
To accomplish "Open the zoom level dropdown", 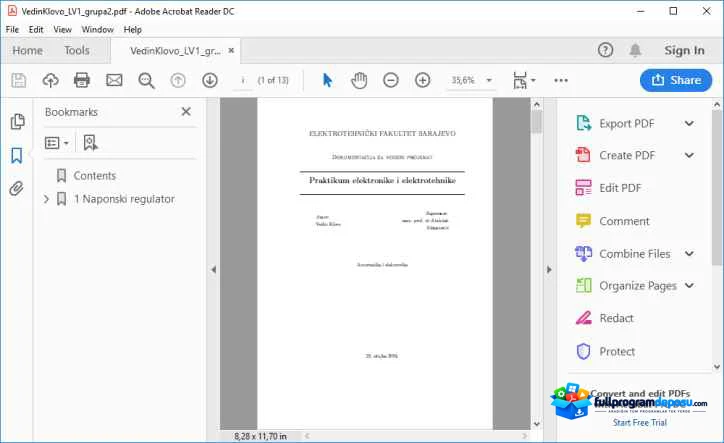I will pyautogui.click(x=489, y=80).
